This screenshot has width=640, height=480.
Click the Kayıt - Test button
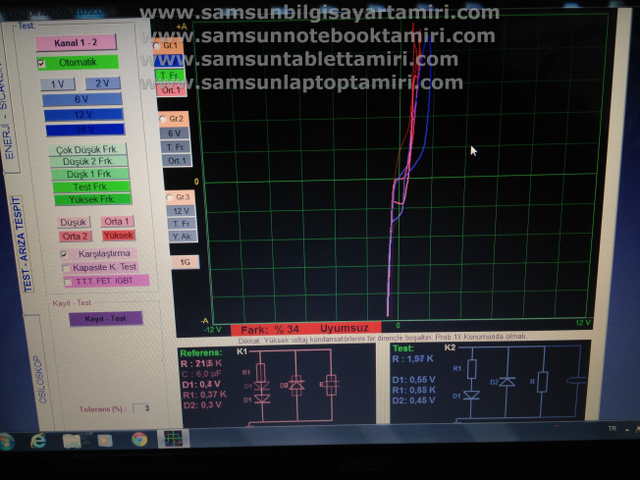click(105, 319)
